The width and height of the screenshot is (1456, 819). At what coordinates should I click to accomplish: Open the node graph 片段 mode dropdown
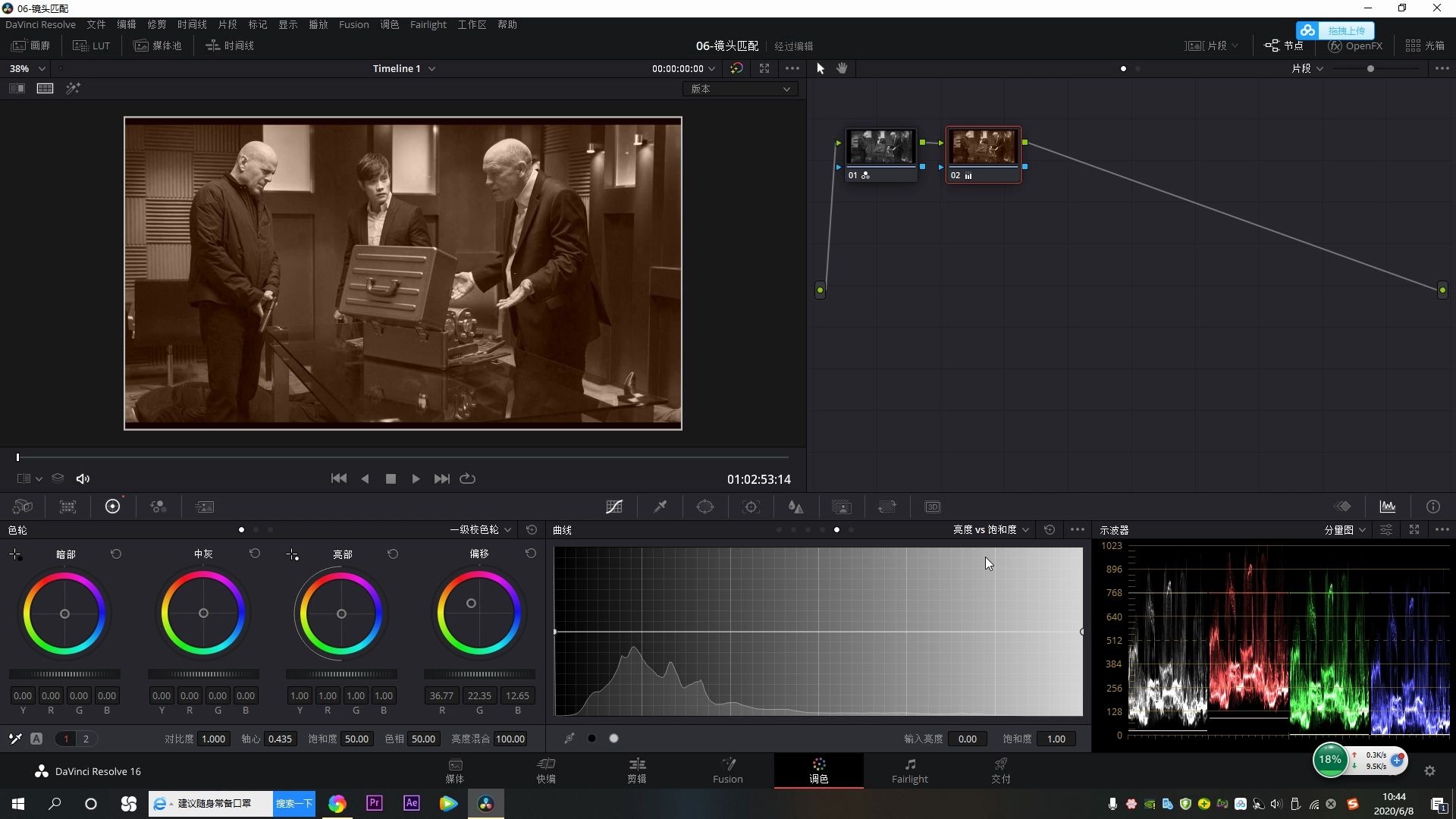pos(1307,68)
